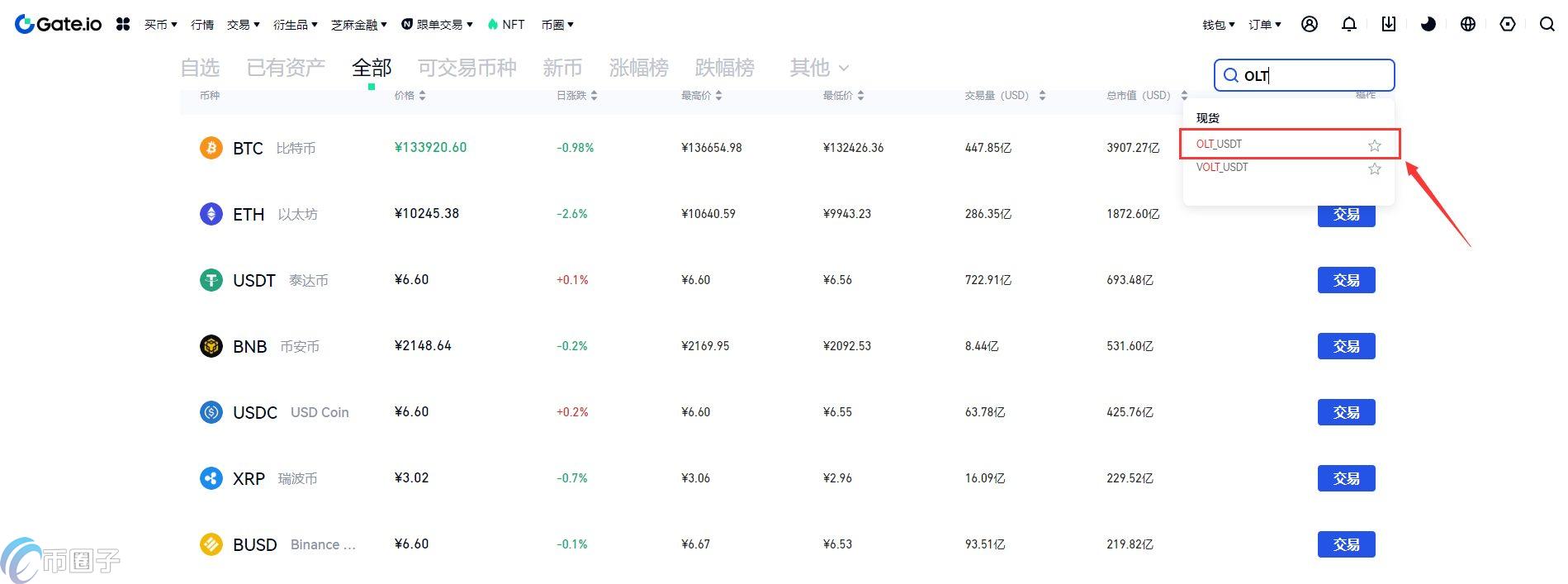Sort by the 最低价 column header
The height and width of the screenshot is (584, 1568).
pyautogui.click(x=844, y=96)
